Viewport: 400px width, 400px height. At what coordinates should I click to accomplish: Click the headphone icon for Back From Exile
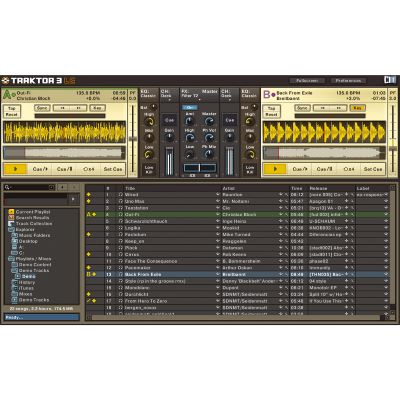coord(120,274)
